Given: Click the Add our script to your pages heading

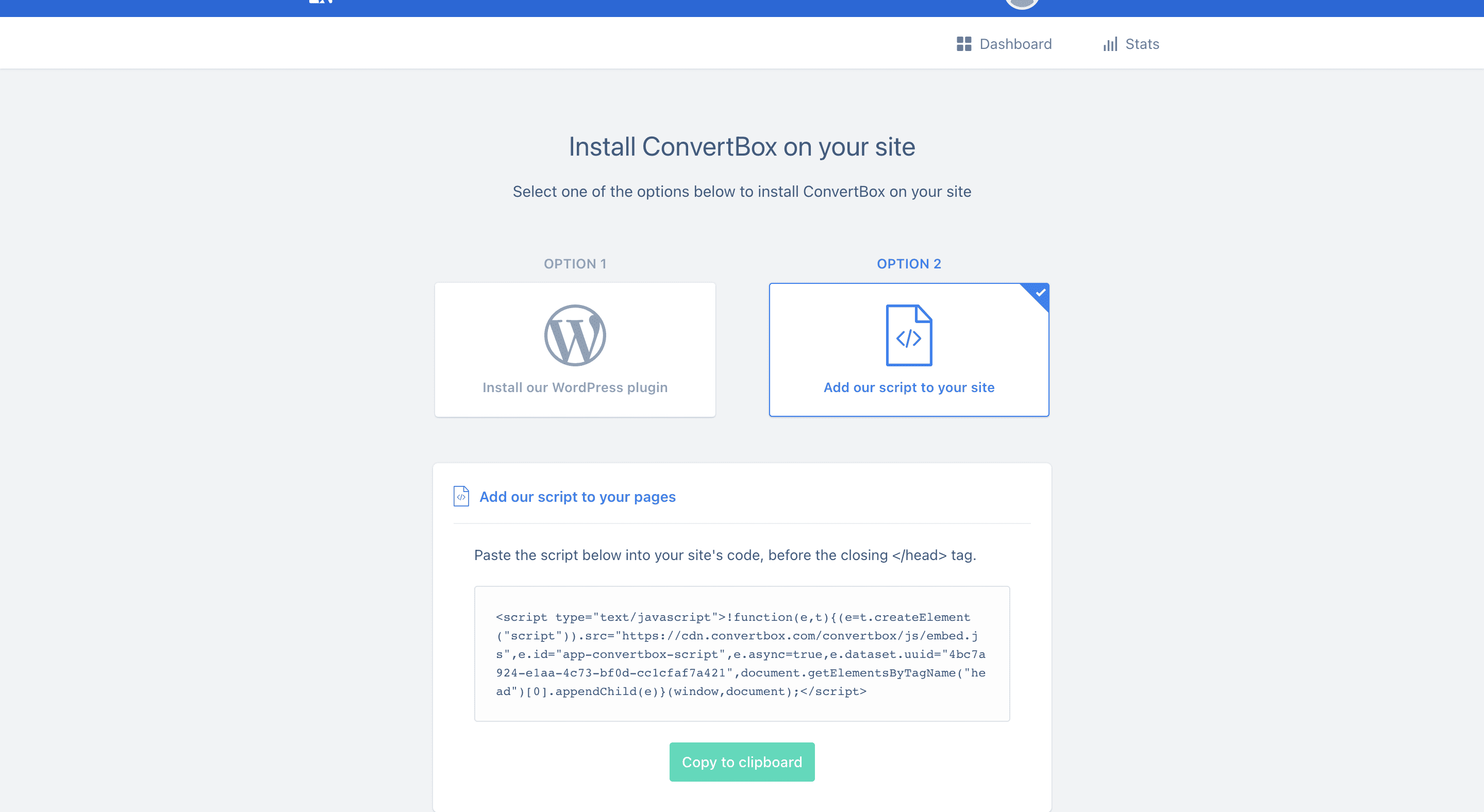Looking at the screenshot, I should click(577, 496).
